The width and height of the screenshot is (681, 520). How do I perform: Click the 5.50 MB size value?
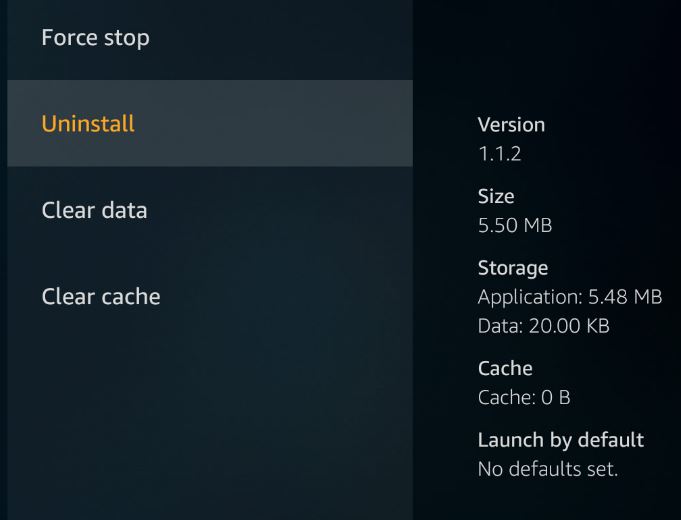coord(514,226)
